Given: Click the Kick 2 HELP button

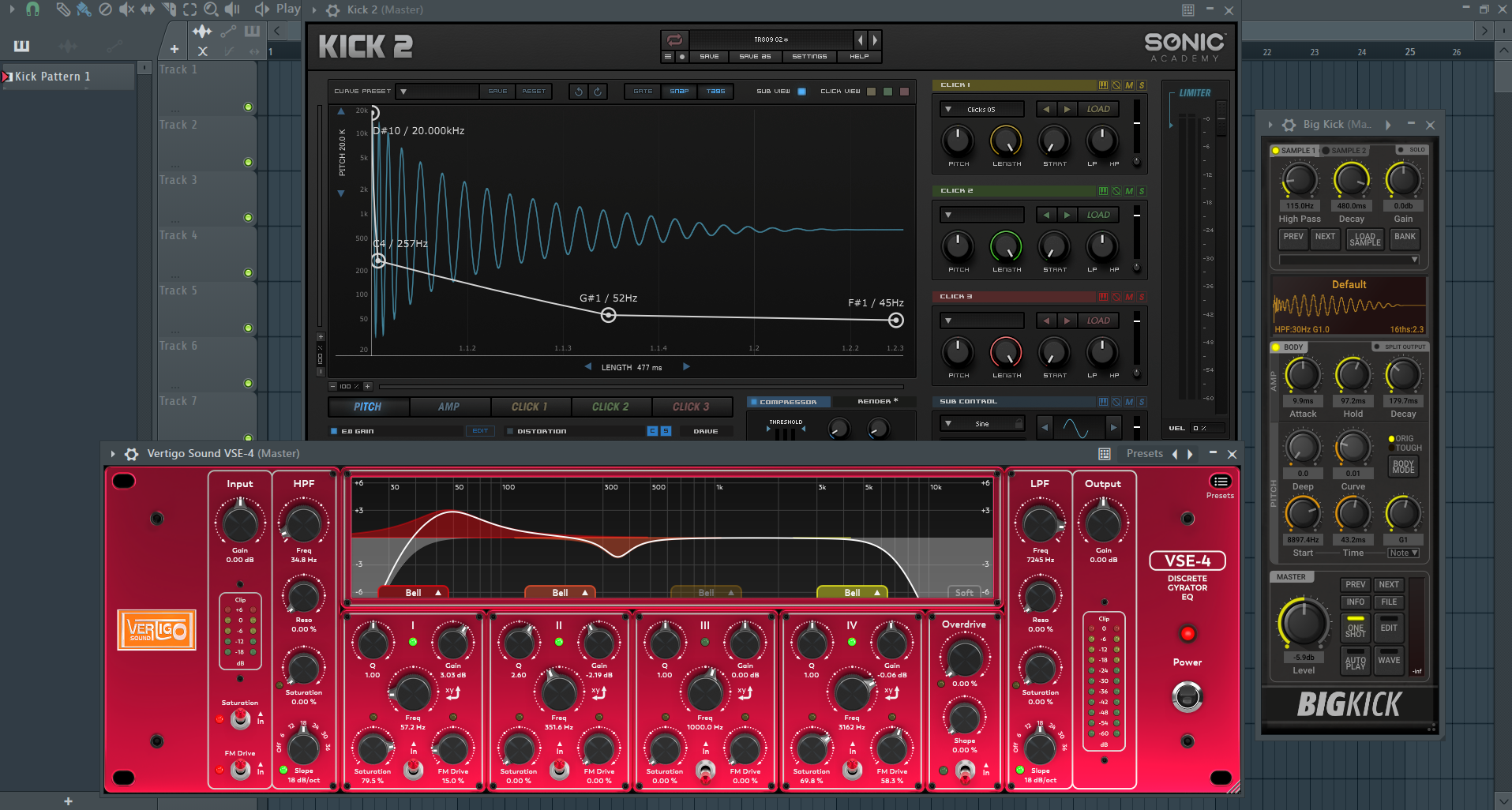Looking at the screenshot, I should point(860,57).
